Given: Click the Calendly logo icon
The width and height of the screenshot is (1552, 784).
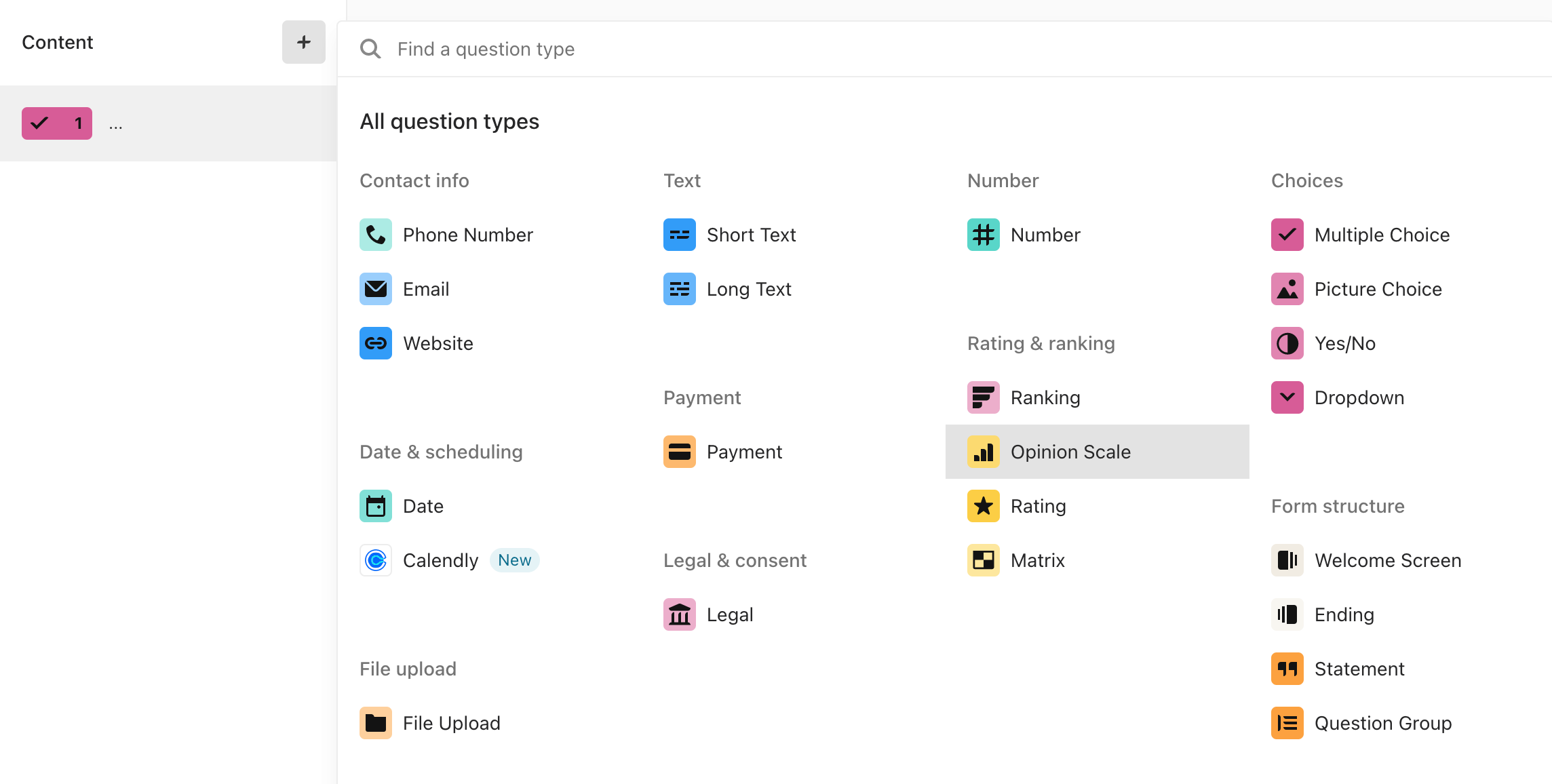Looking at the screenshot, I should [376, 560].
